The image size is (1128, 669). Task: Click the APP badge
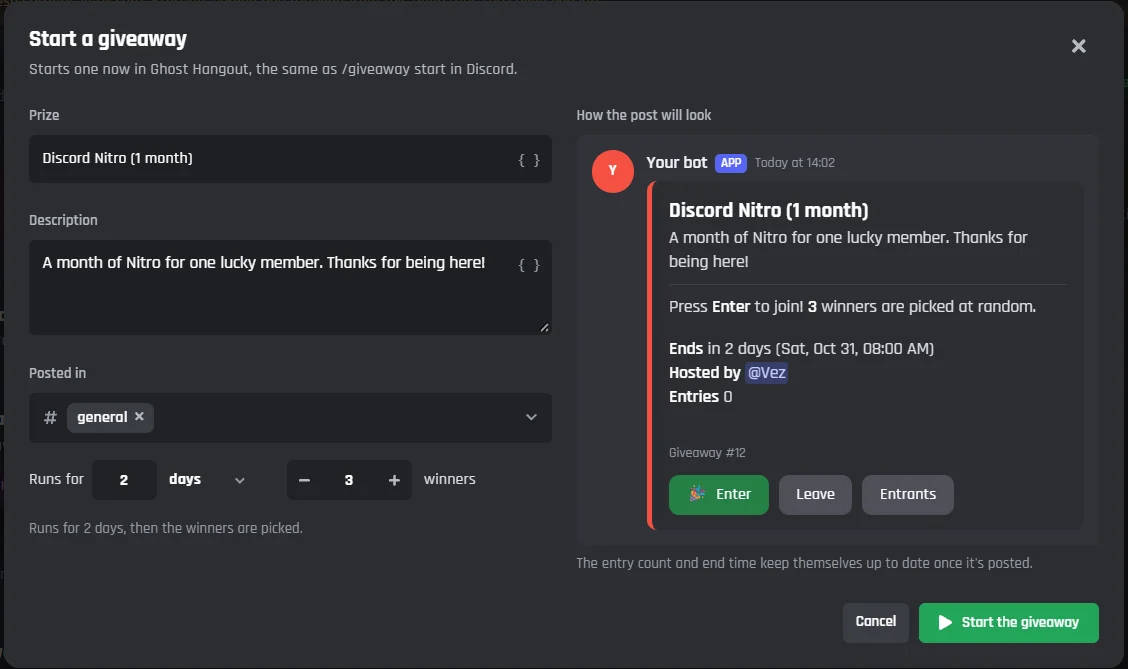click(x=731, y=163)
